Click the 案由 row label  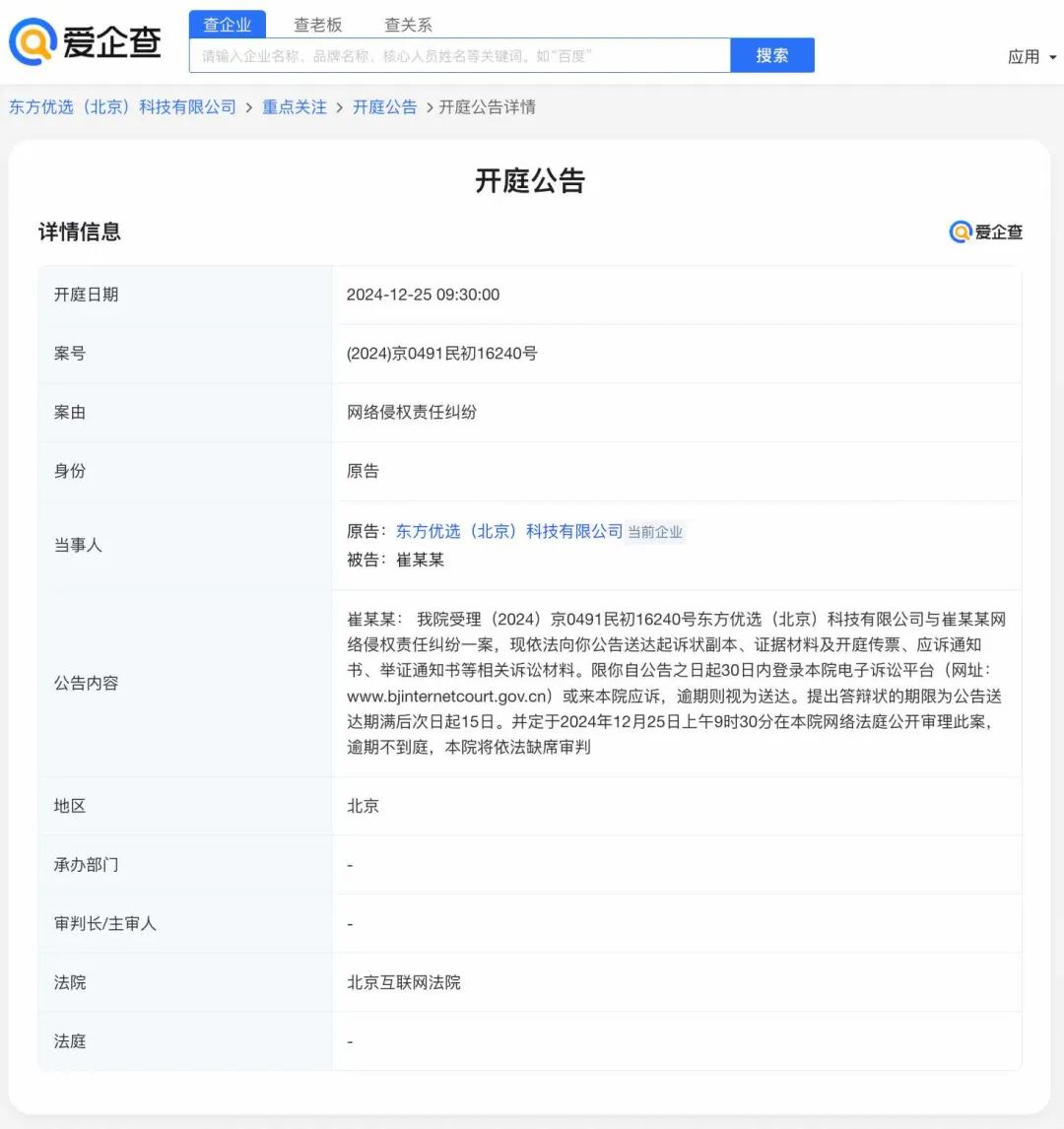click(70, 413)
